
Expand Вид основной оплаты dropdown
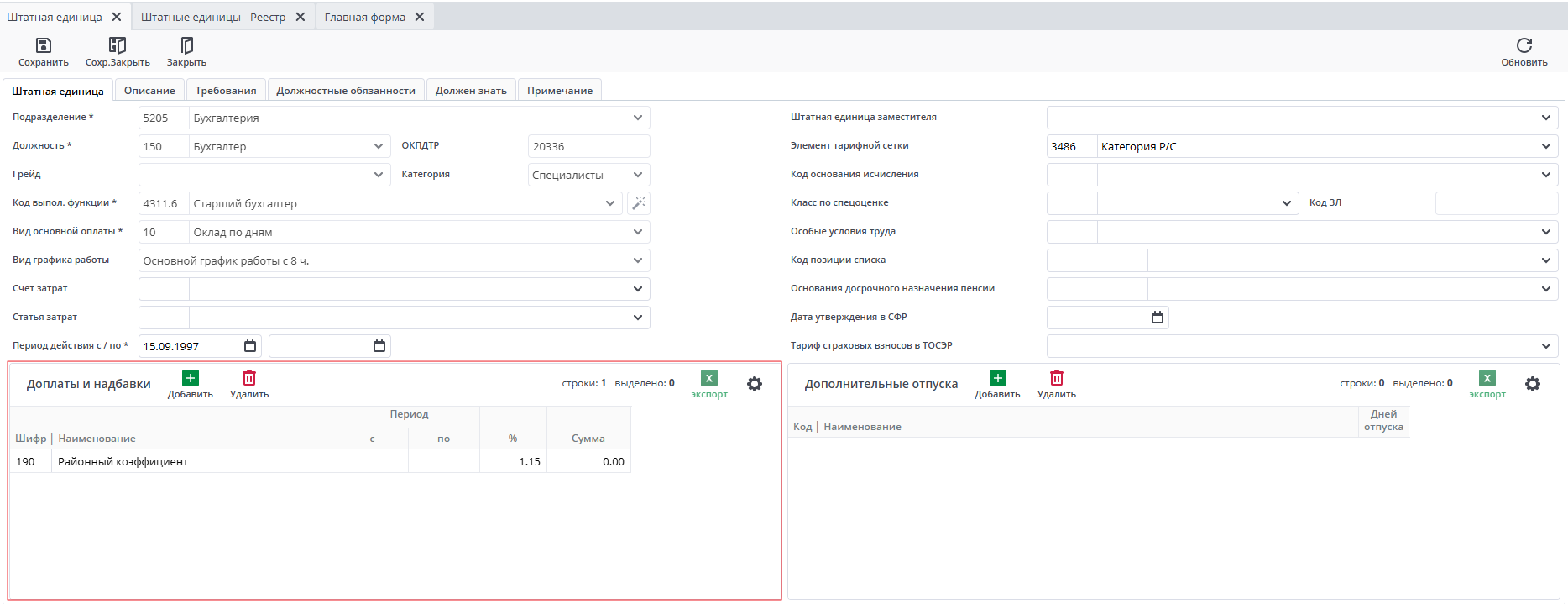click(x=638, y=232)
